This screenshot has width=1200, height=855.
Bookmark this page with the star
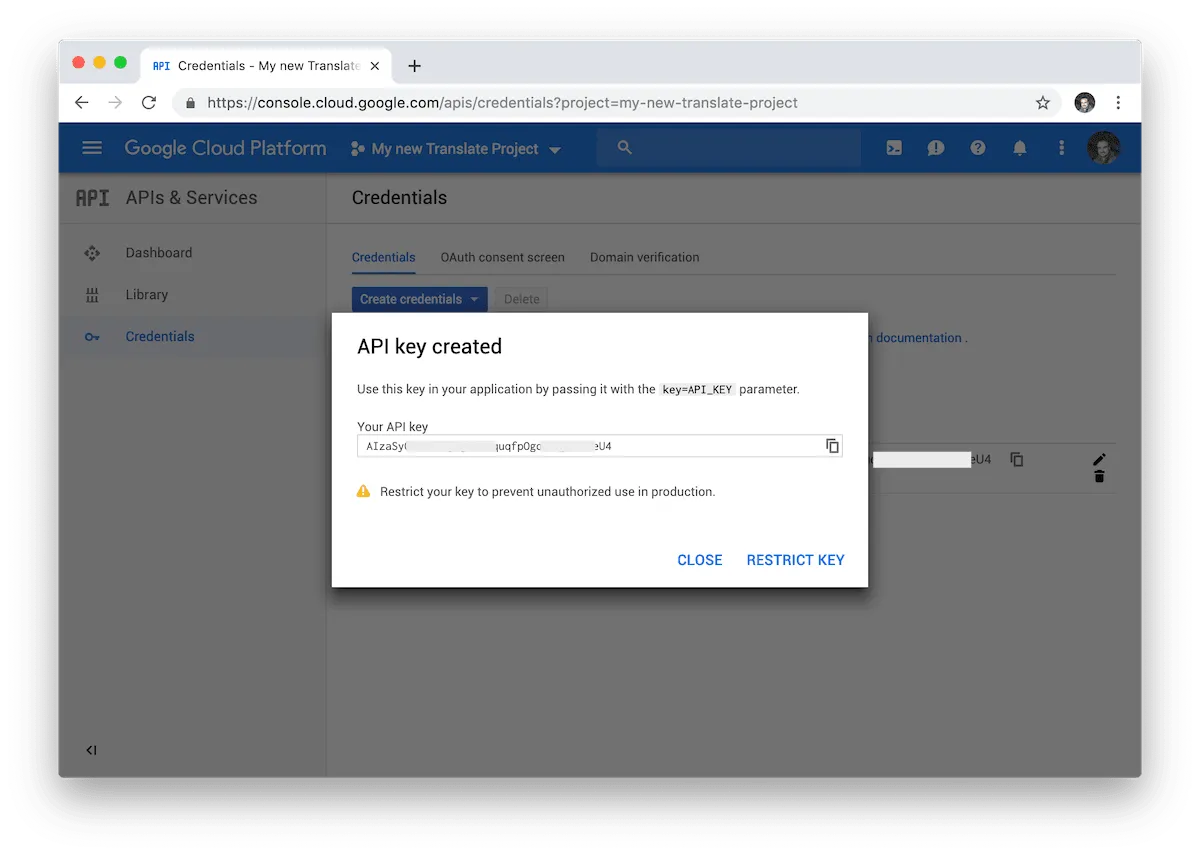pos(1042,102)
